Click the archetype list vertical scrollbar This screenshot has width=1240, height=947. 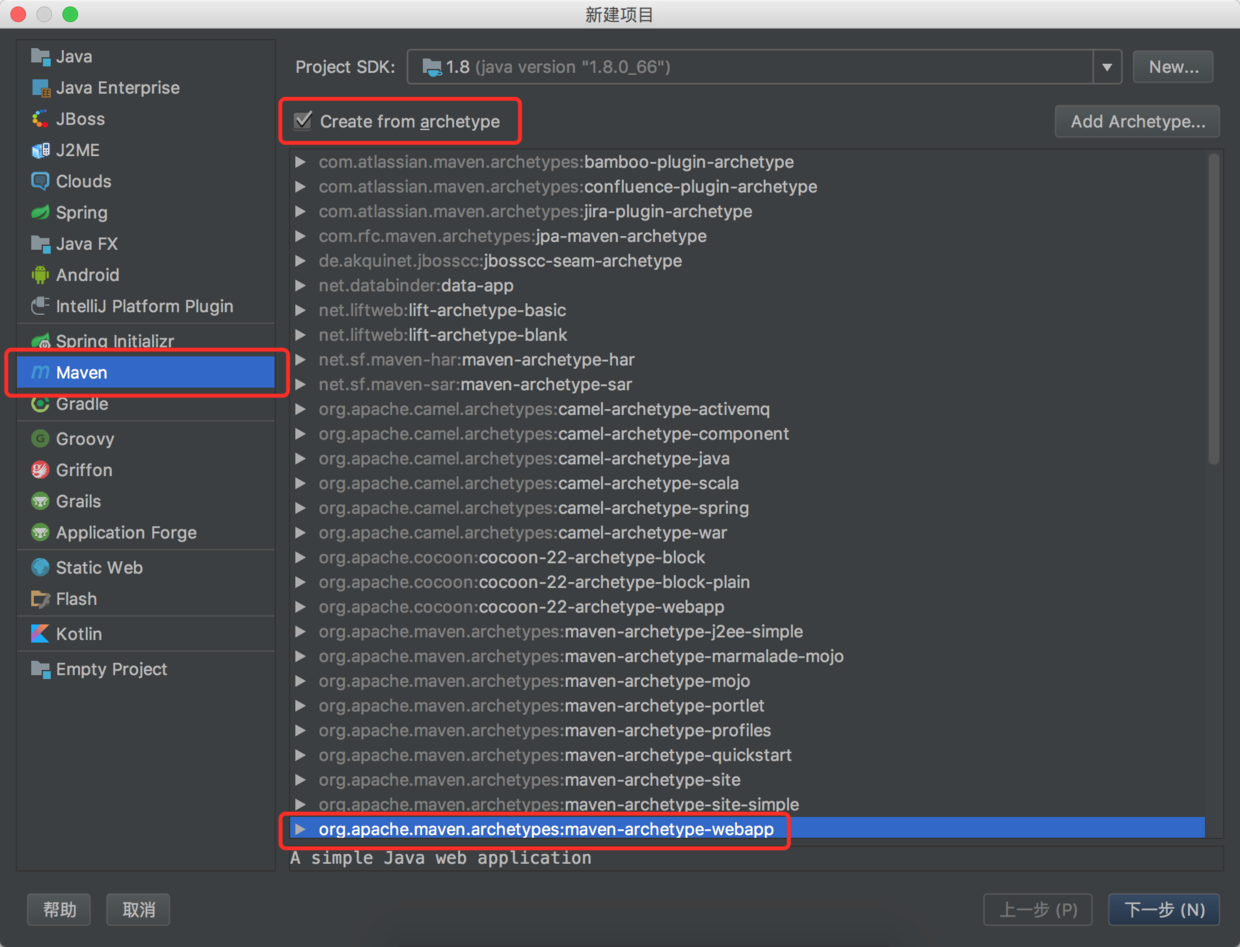tap(1213, 308)
